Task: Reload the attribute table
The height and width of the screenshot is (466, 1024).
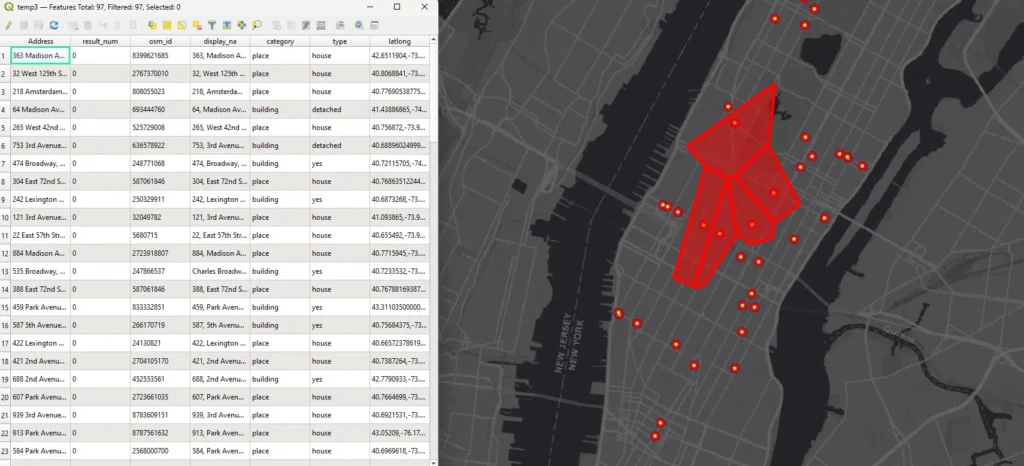Action: point(54,24)
